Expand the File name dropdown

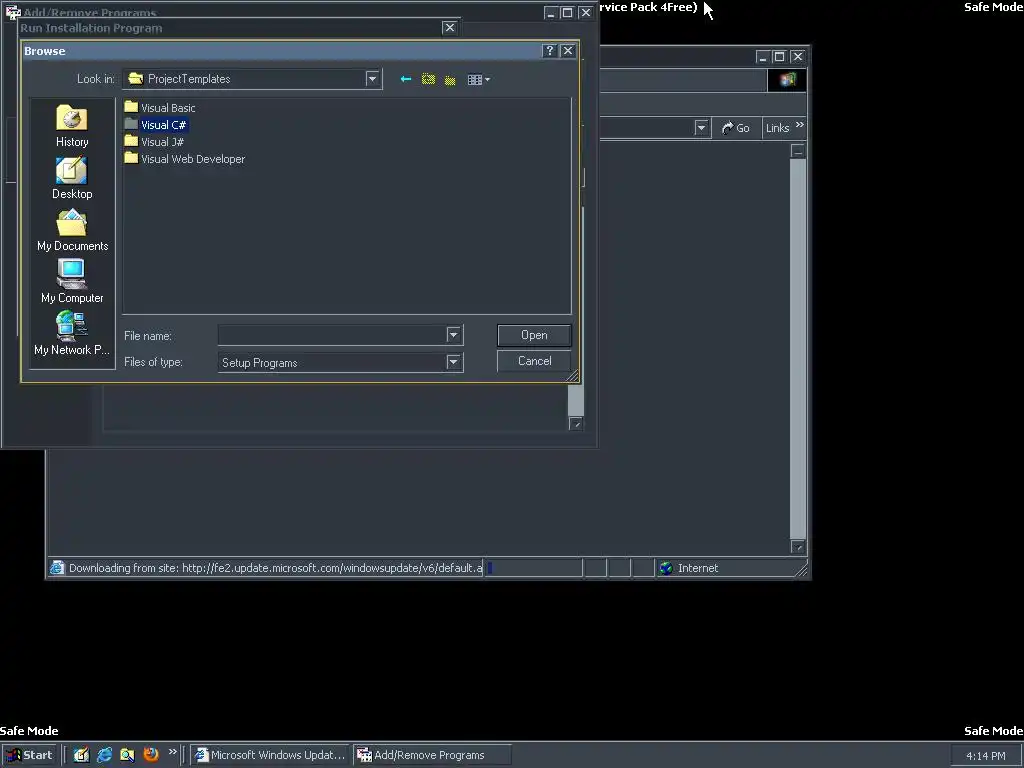[x=453, y=335]
